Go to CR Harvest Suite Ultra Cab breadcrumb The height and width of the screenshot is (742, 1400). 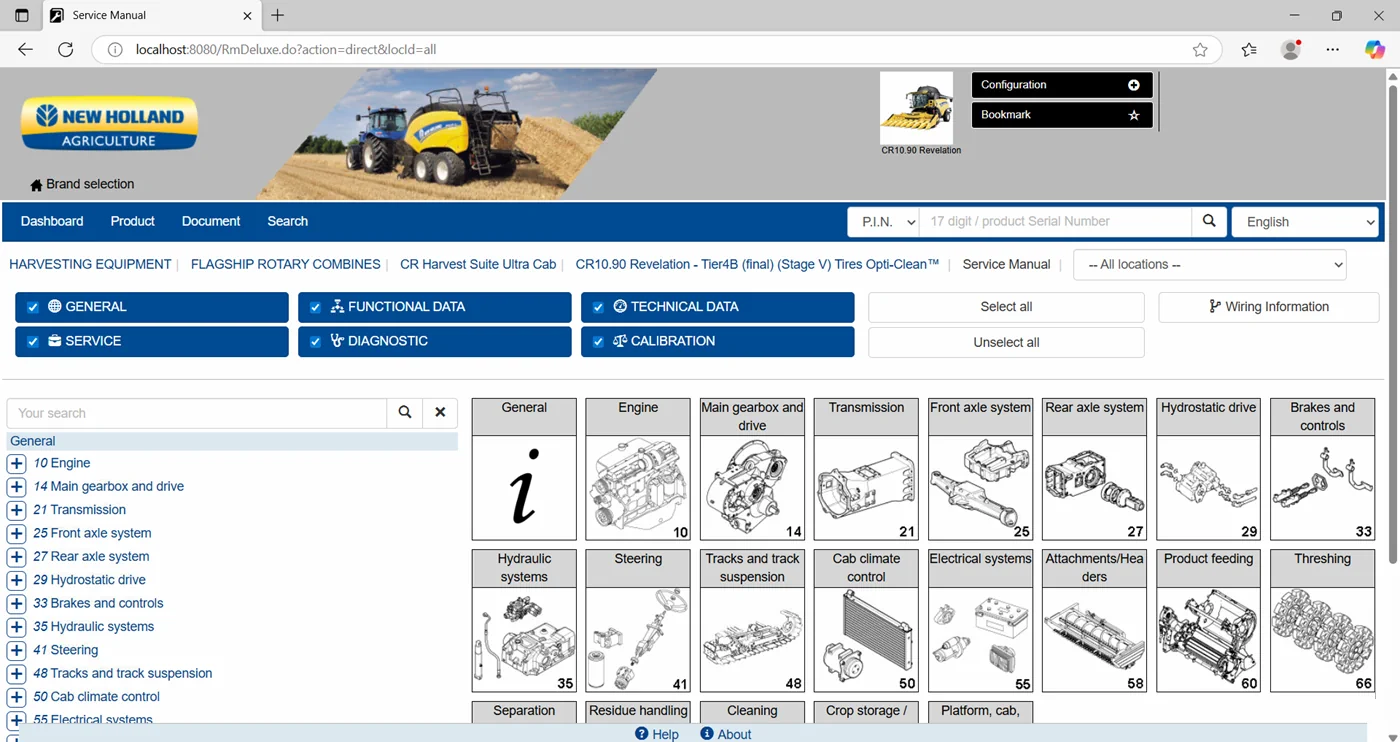coord(478,264)
